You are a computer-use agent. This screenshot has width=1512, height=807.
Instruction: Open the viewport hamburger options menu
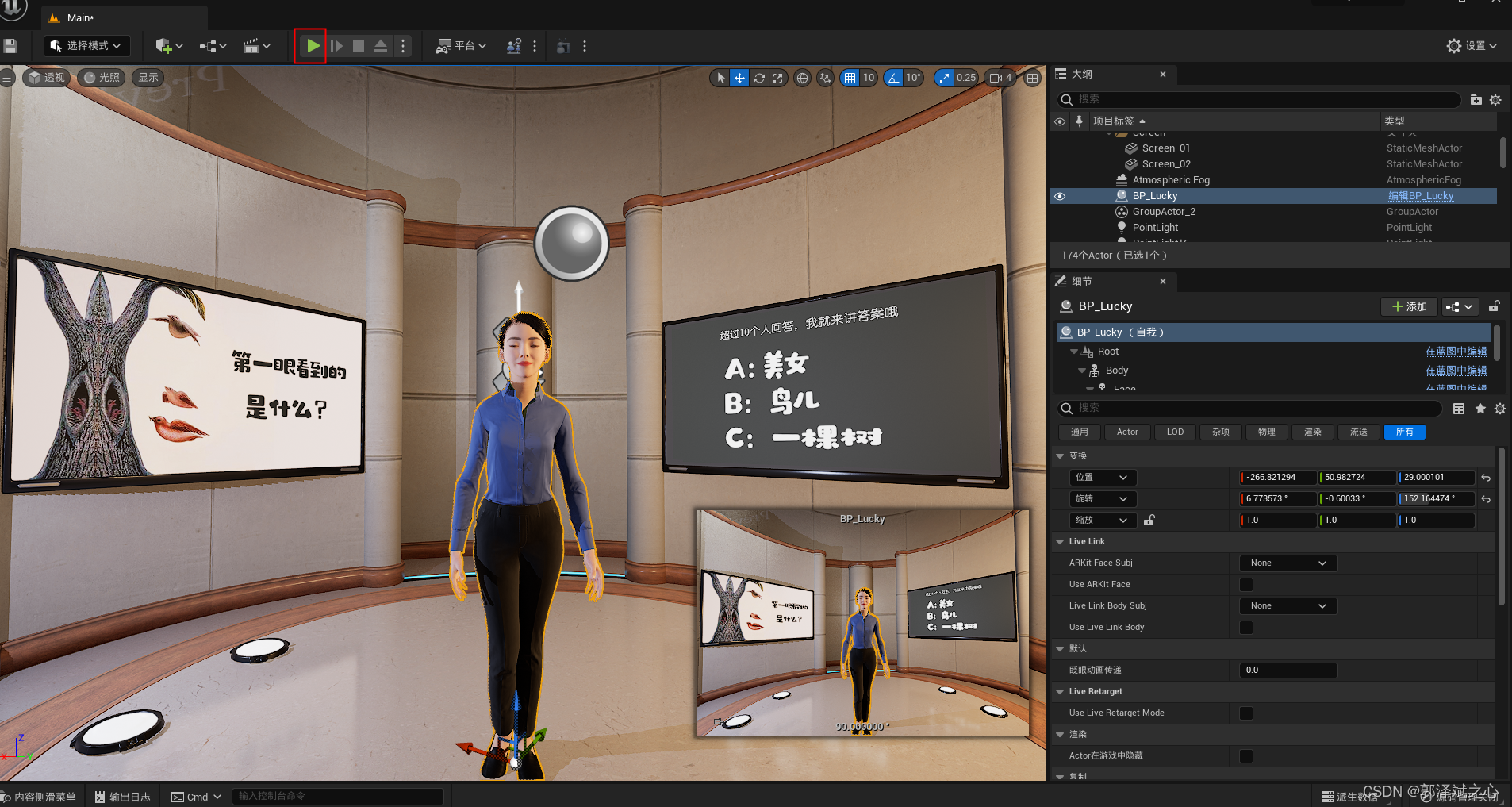point(7,77)
